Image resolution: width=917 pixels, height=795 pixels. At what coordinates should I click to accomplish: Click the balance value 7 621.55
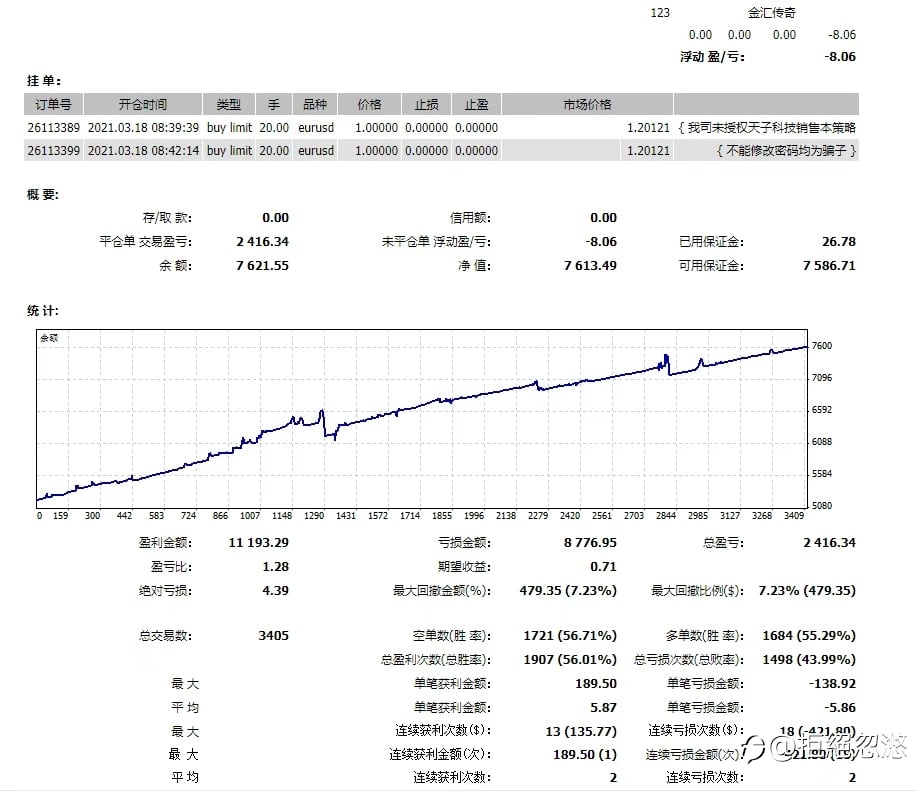(x=262, y=266)
